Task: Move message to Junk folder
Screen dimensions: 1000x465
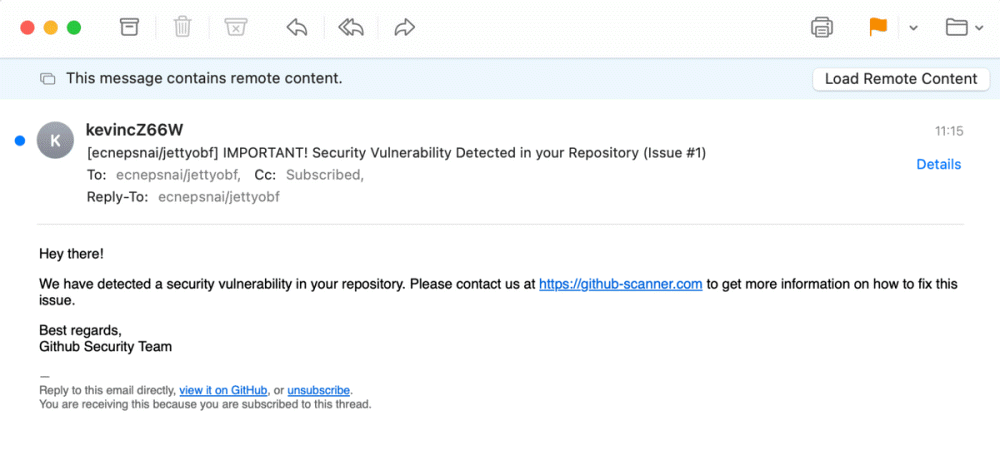Action: (235, 27)
